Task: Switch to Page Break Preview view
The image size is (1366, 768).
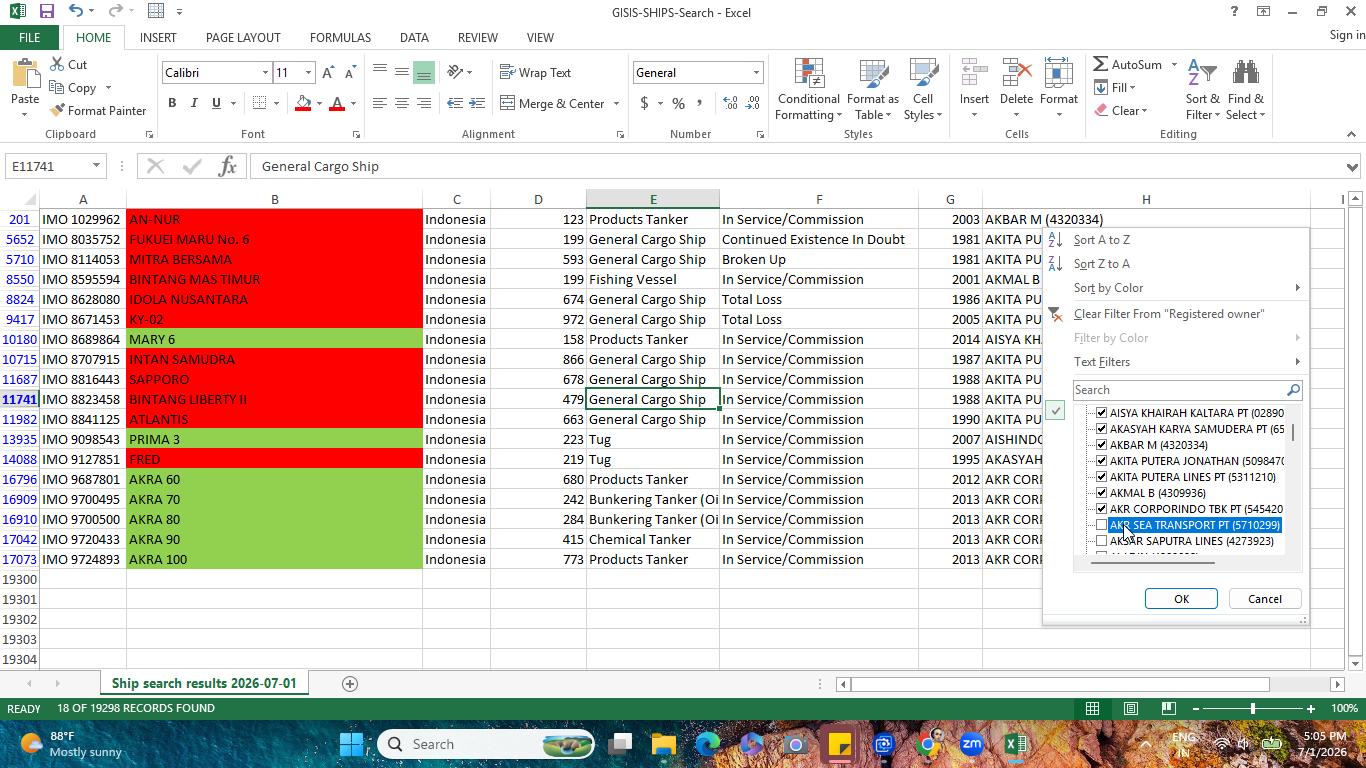Action: tap(1168, 708)
